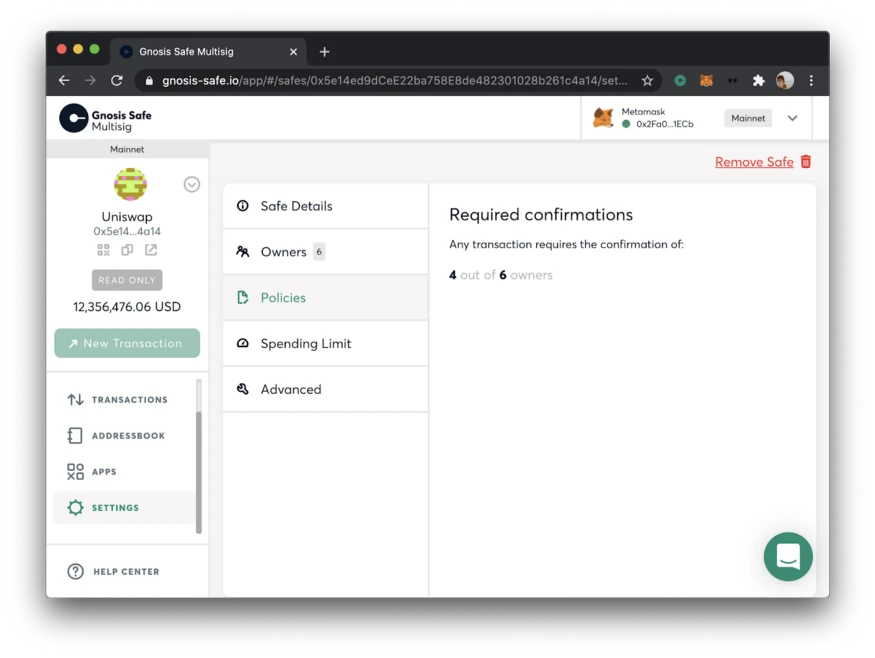Open the support chat bubble button
Screen dimensions: 875x658
point(788,556)
